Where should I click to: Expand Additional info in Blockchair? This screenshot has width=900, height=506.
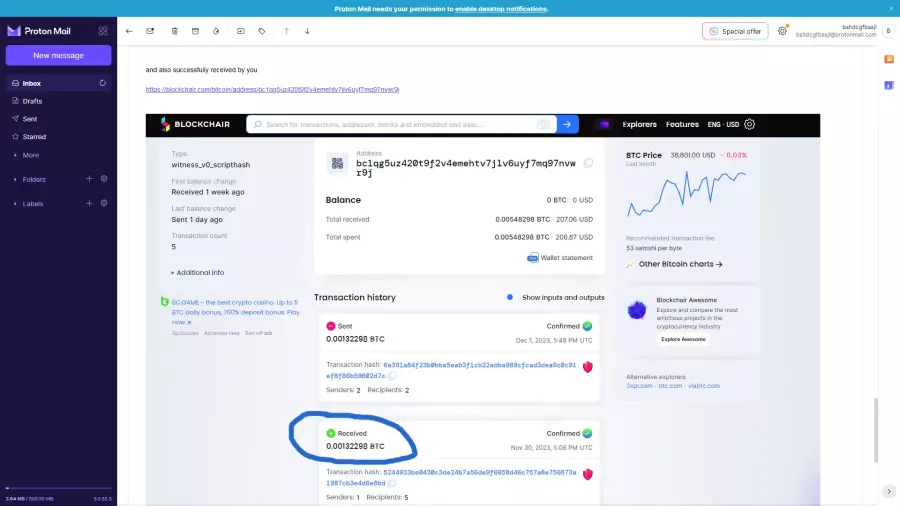point(198,273)
